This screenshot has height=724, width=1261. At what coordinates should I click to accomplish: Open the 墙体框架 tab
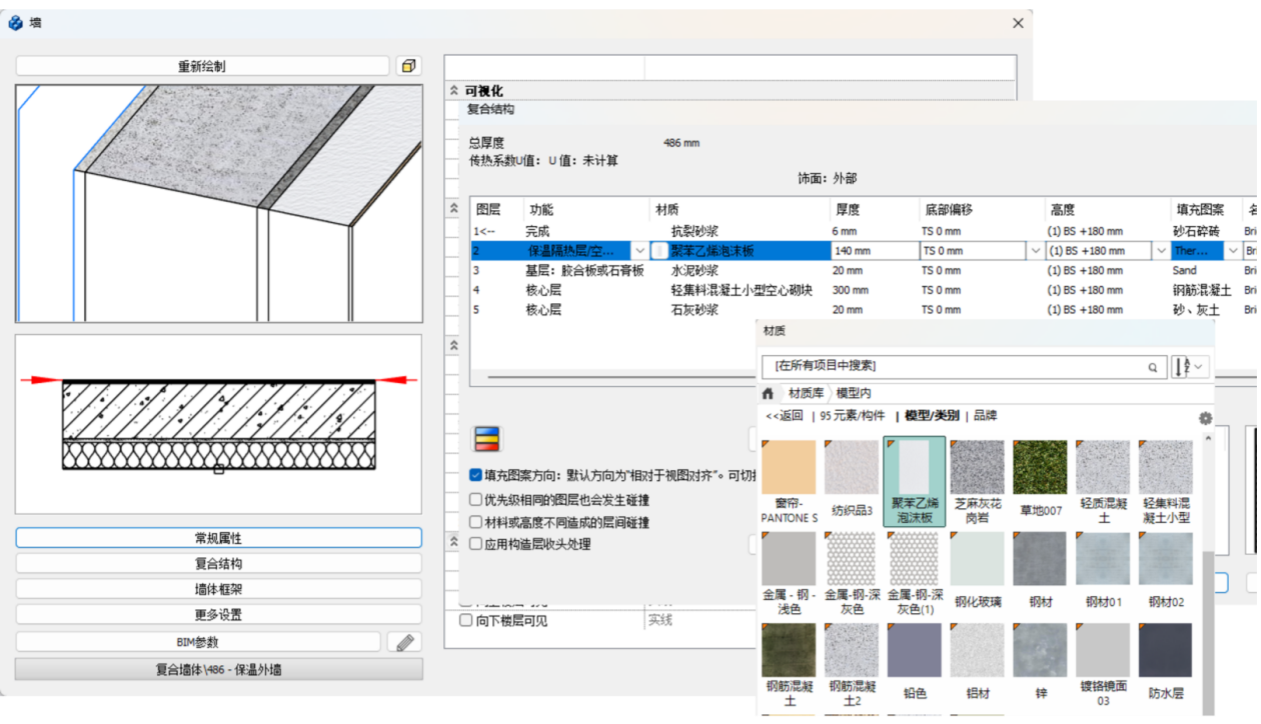pos(218,589)
